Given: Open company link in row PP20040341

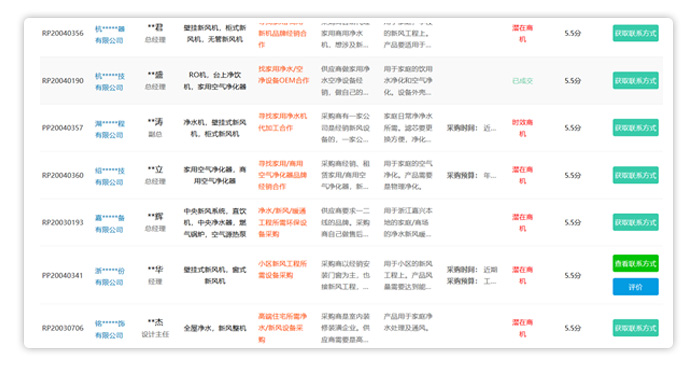Looking at the screenshot, I should pyautogui.click(x=109, y=277).
